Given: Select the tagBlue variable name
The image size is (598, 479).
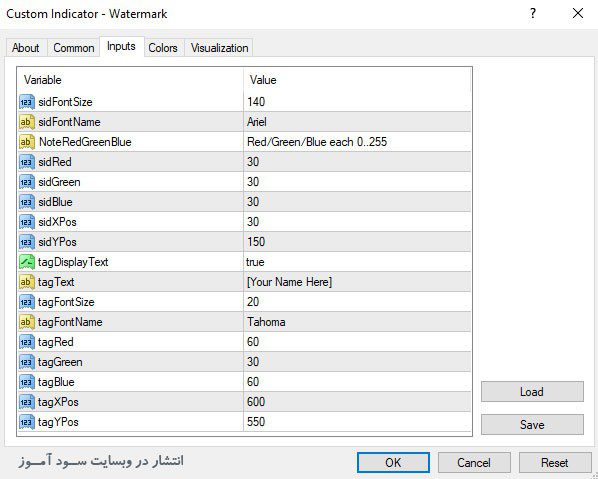Looking at the screenshot, I should pos(56,382).
